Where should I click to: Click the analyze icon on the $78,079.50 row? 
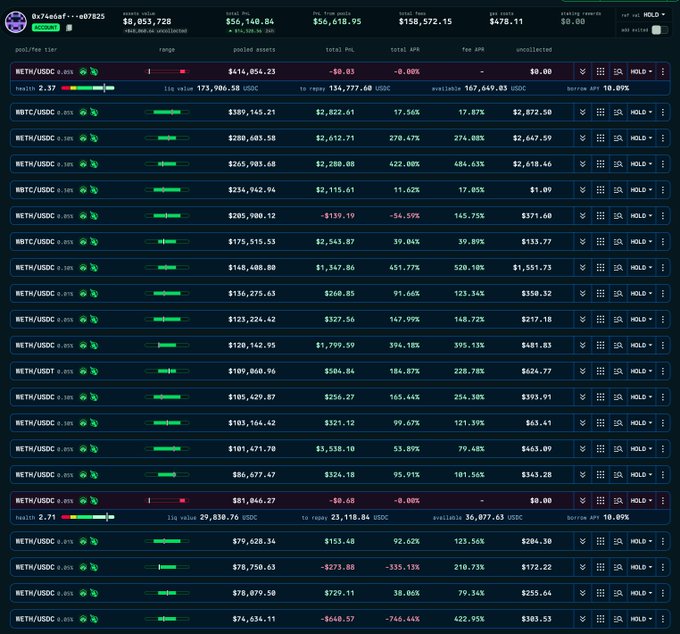618,593
